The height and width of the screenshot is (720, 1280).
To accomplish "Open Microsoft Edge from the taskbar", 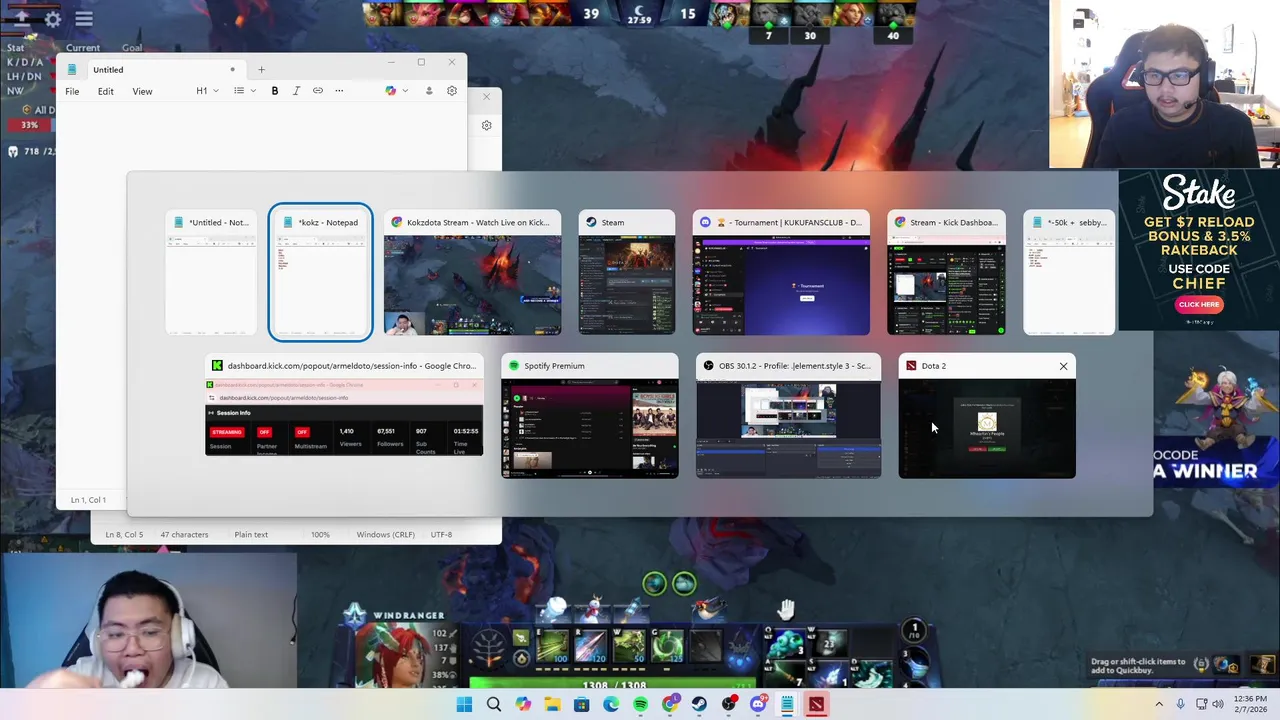I will (611, 704).
